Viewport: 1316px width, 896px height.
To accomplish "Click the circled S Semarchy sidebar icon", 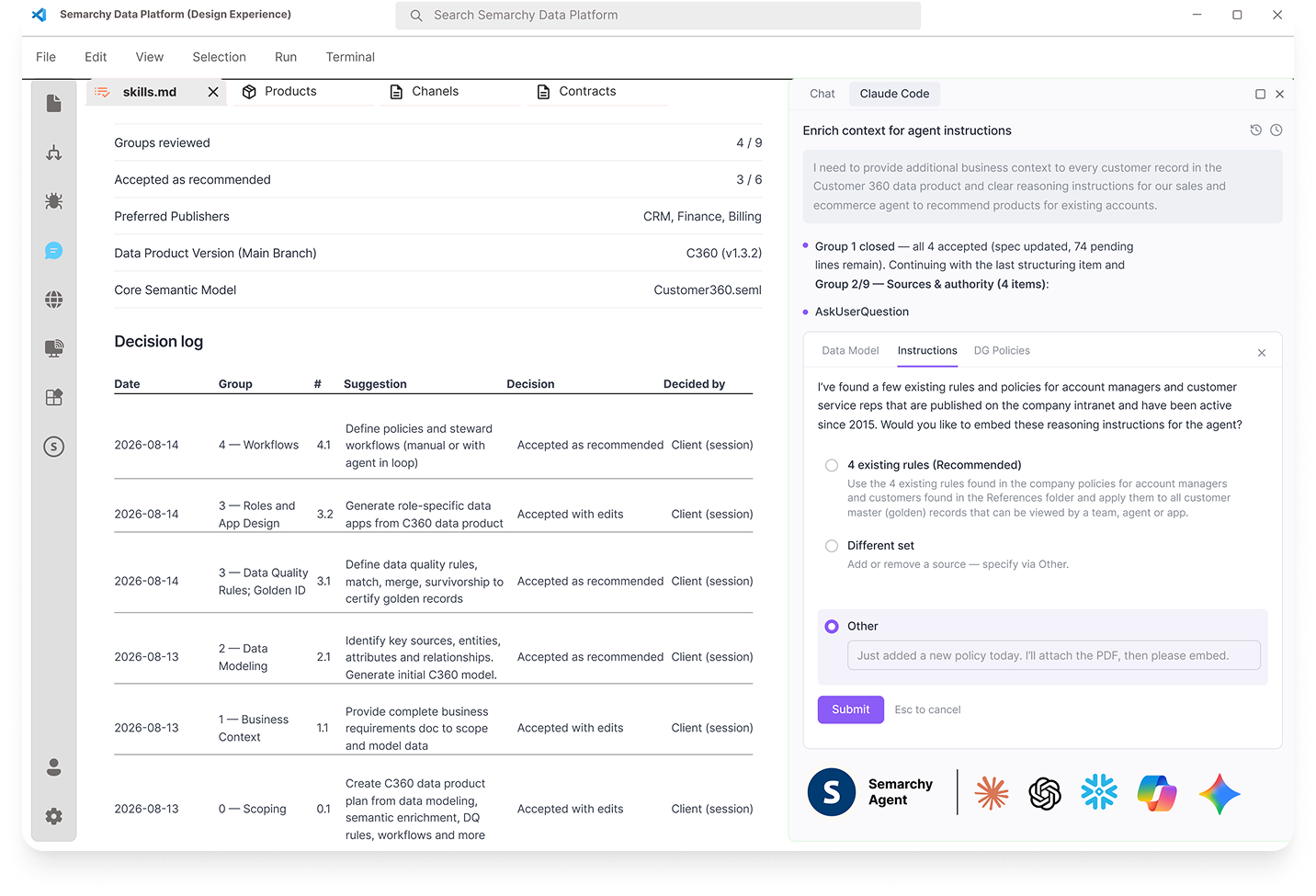I will (x=54, y=447).
